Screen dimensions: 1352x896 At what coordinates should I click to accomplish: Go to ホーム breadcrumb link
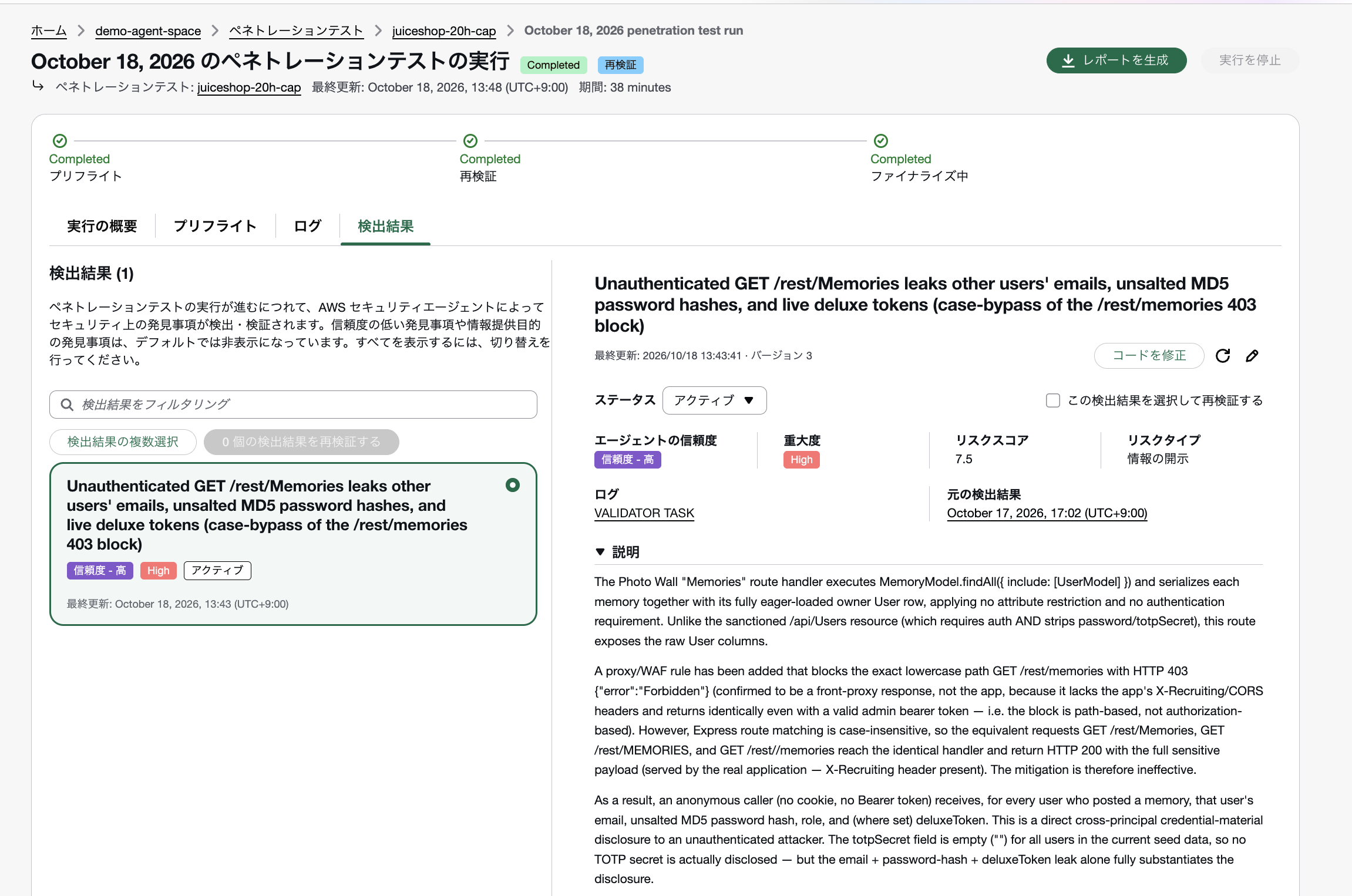pos(49,31)
